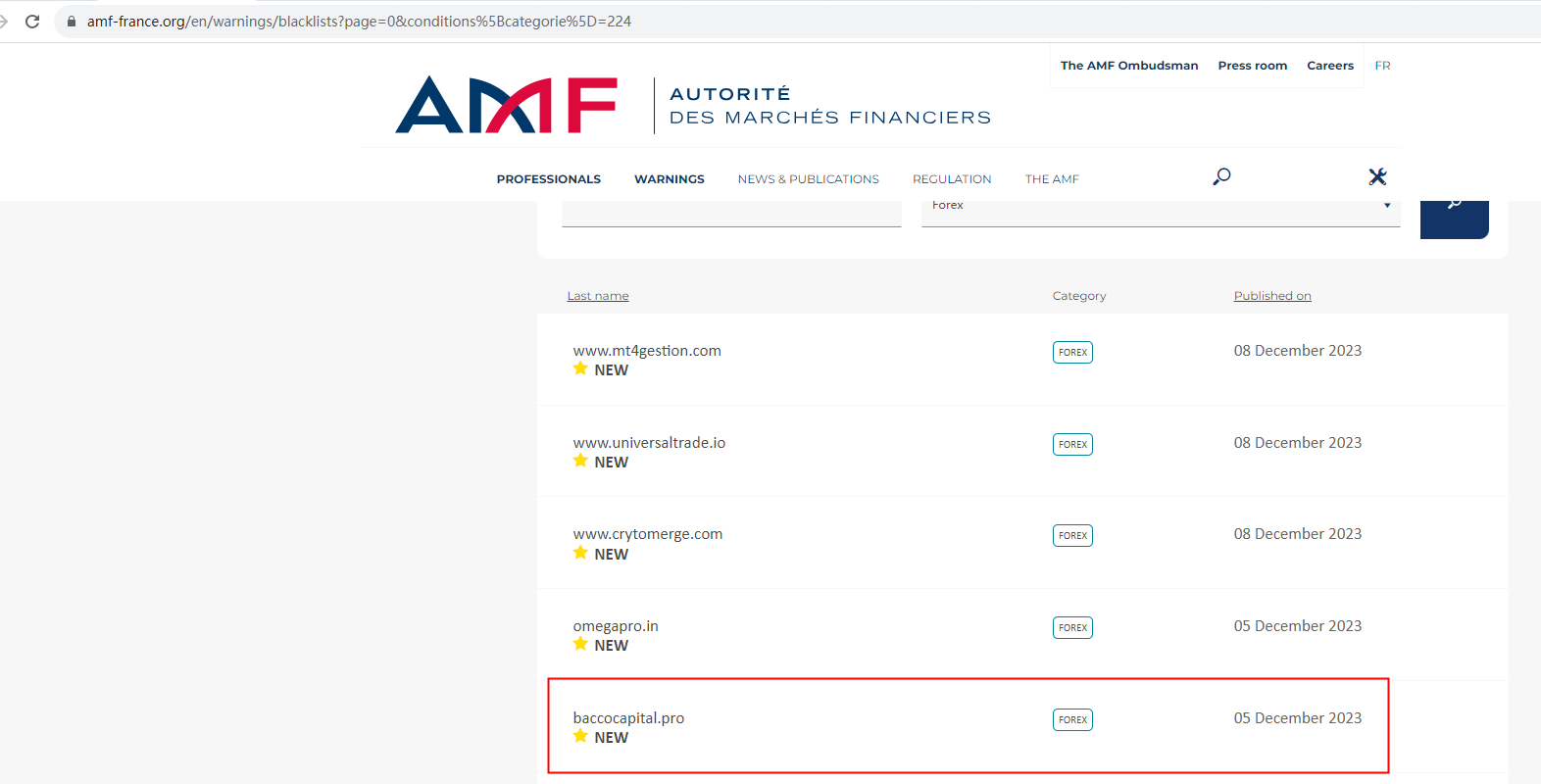Click star icon under www.mt4gestion.com

(580, 368)
